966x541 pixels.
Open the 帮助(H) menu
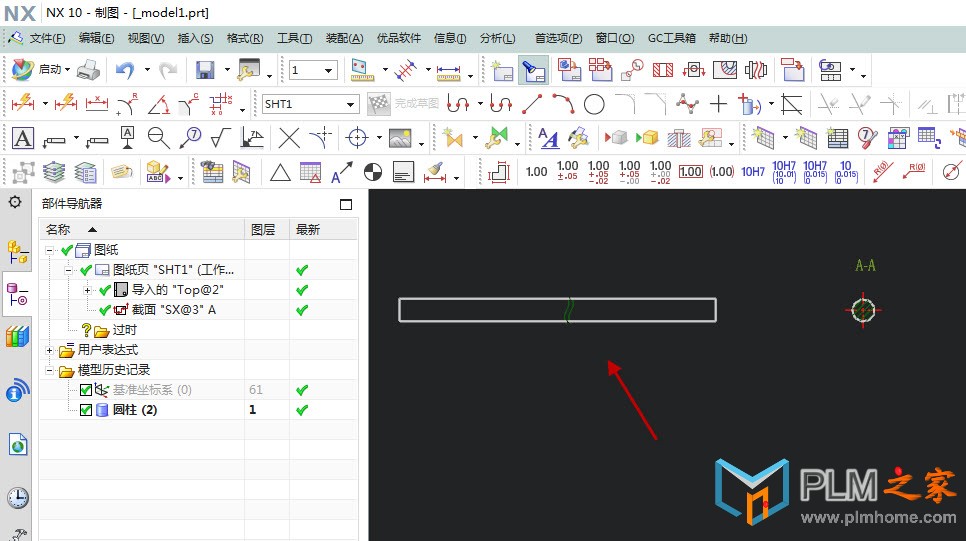(728, 38)
